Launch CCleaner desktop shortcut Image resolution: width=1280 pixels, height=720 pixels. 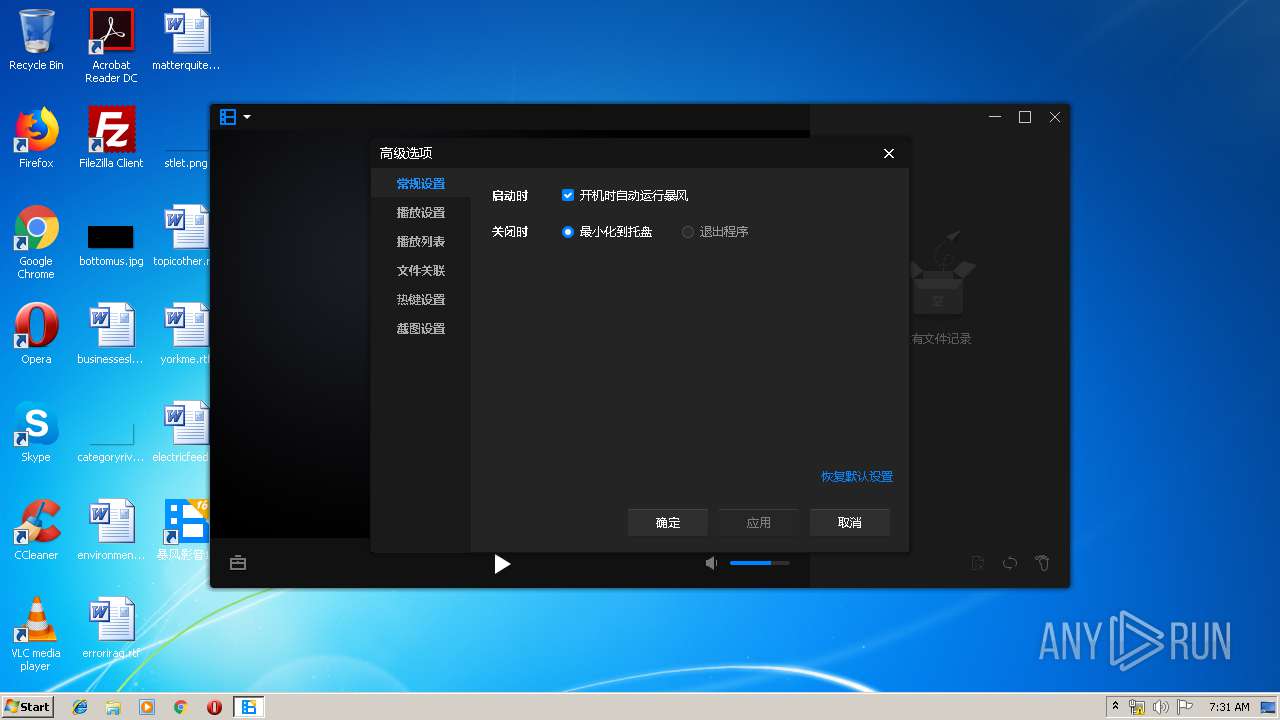tap(36, 530)
